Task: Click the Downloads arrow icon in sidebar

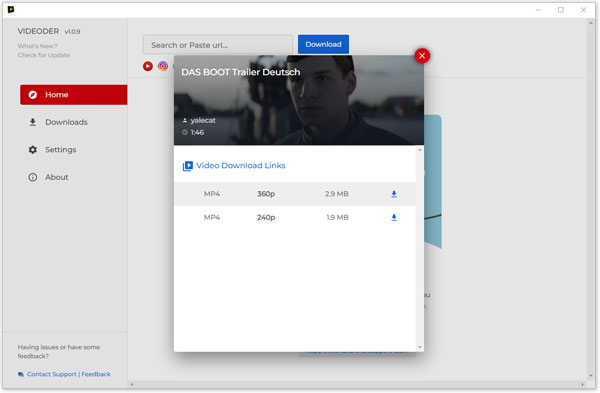Action: (33, 122)
